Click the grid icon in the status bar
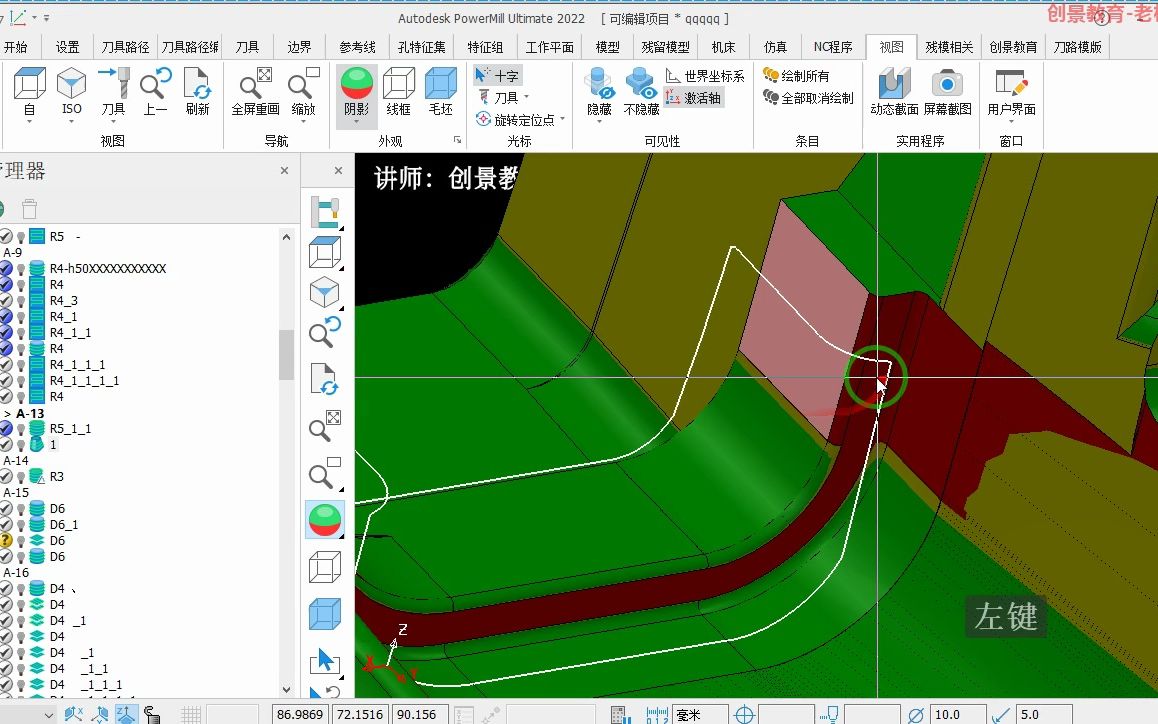Image resolution: width=1158 pixels, height=724 pixels. 191,714
